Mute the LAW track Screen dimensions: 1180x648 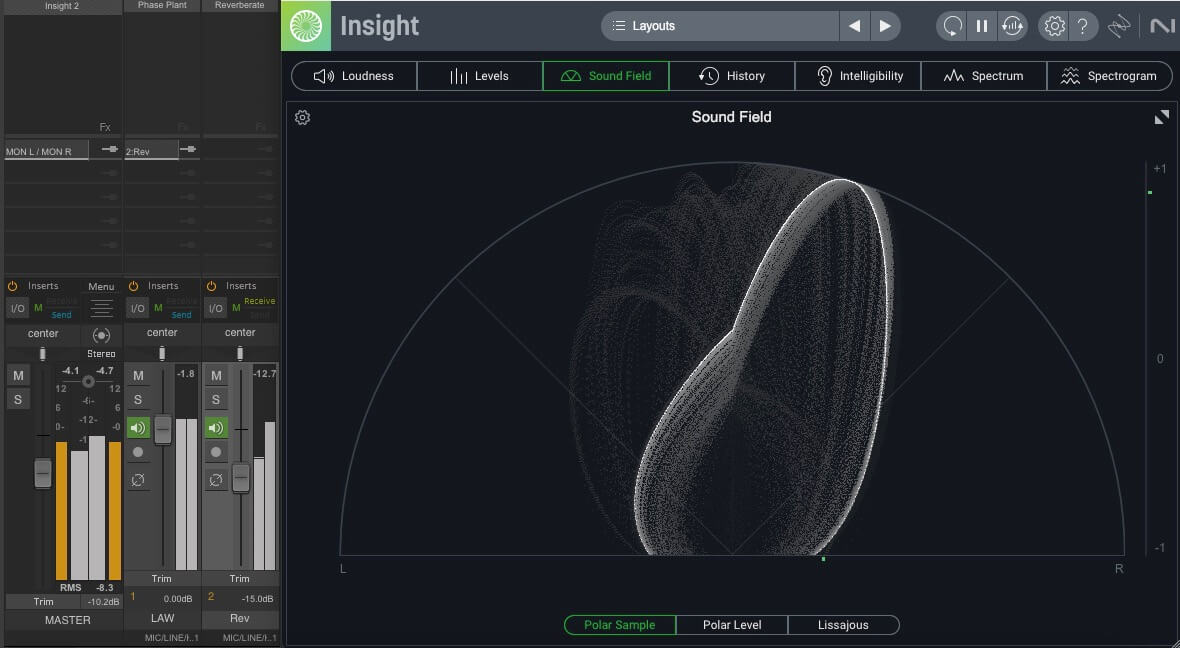click(x=138, y=376)
